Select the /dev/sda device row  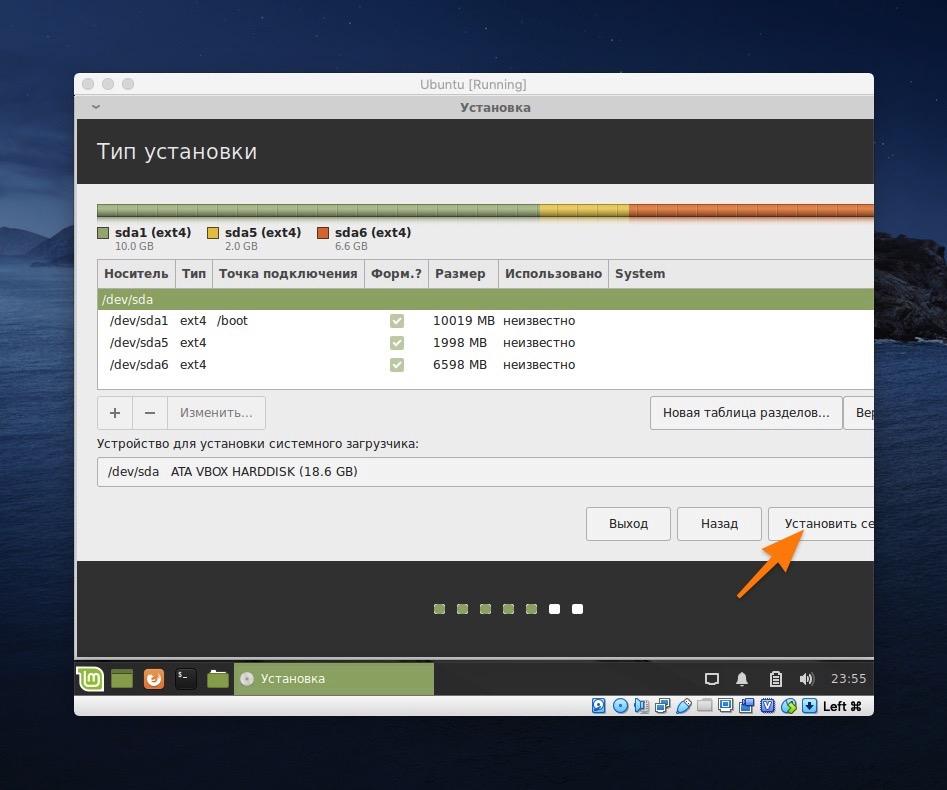(x=485, y=299)
